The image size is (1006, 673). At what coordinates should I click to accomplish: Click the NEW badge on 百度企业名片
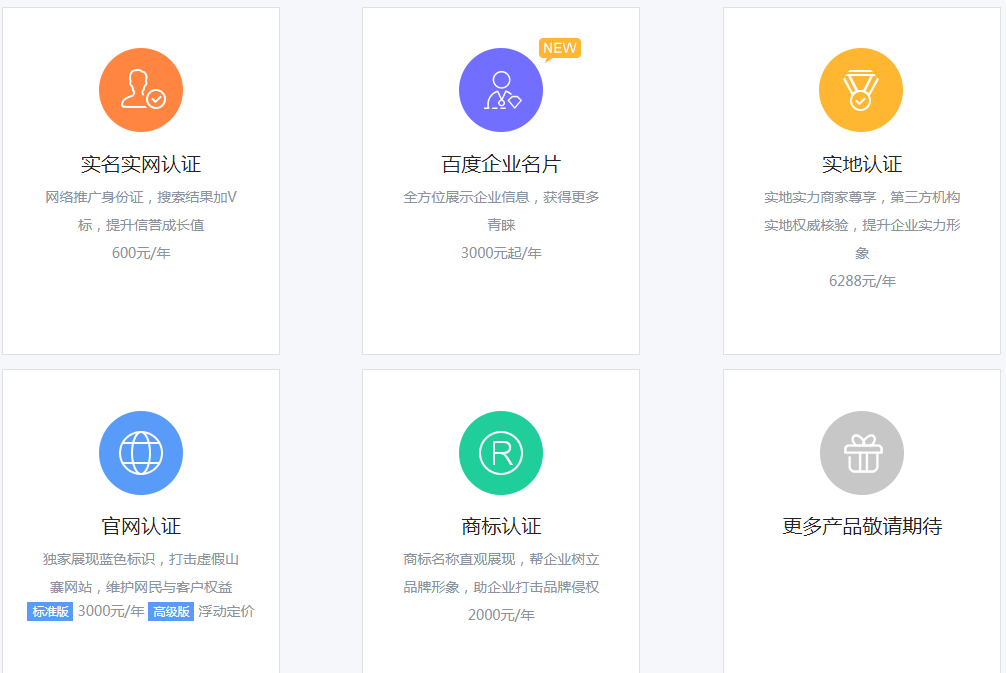(x=559, y=49)
